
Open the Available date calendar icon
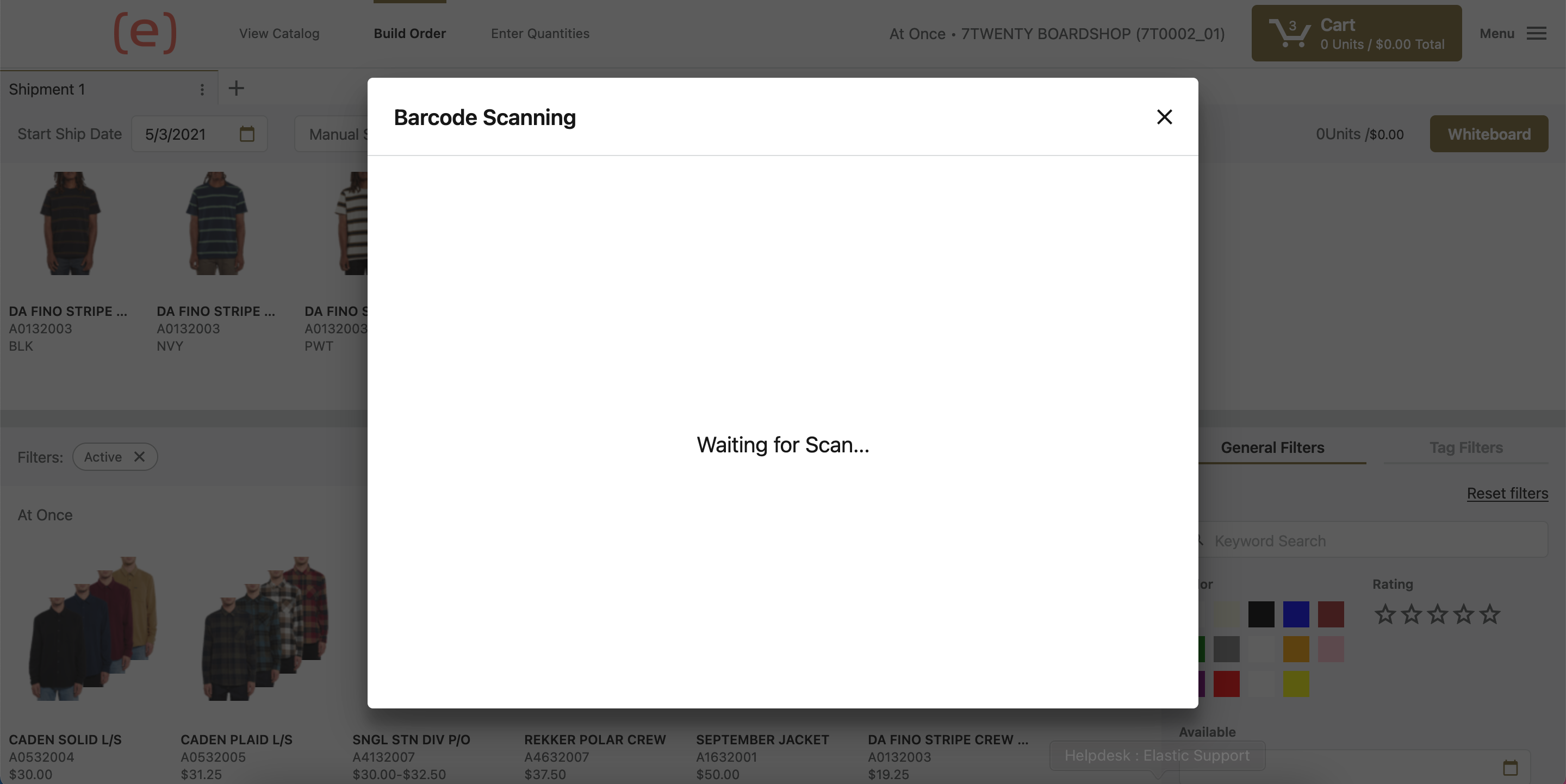[x=1510, y=768]
